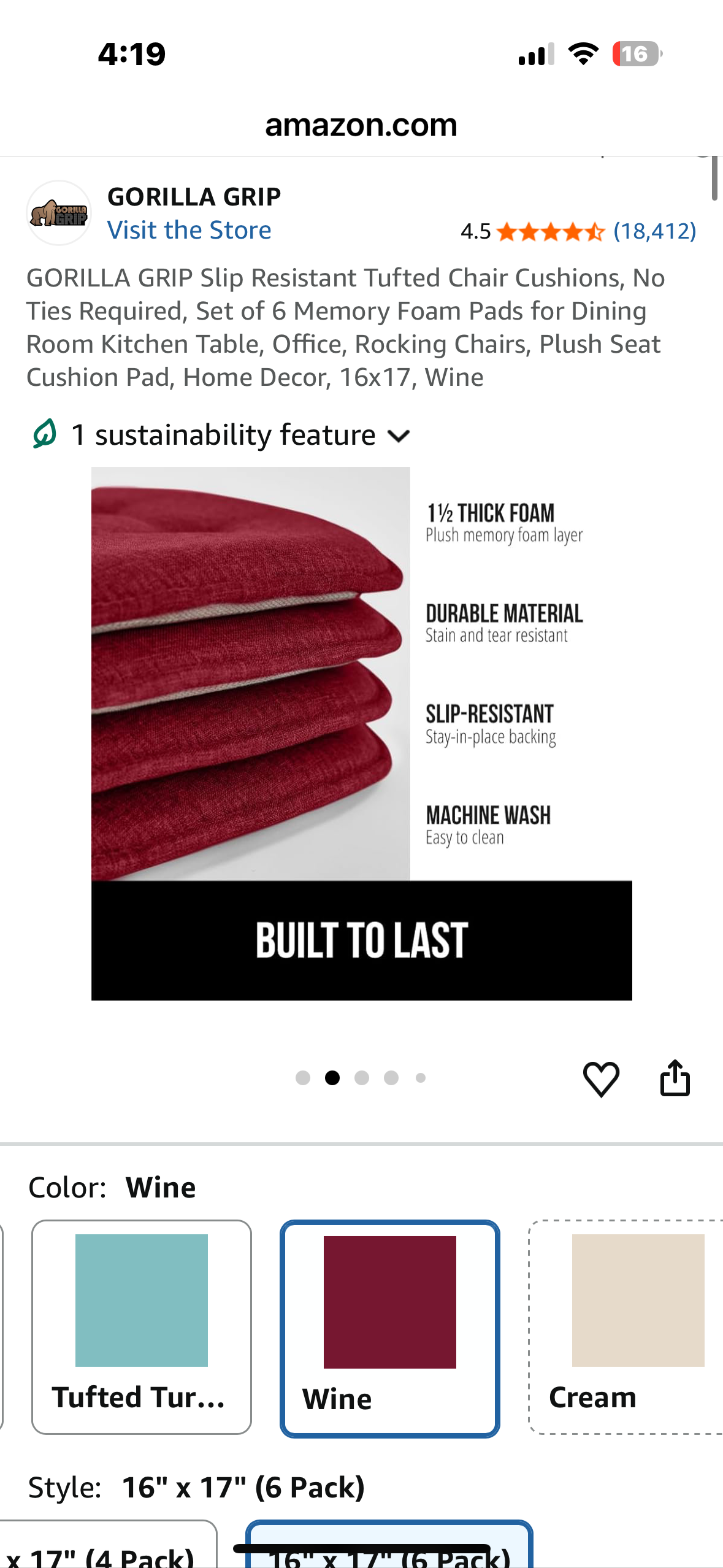The height and width of the screenshot is (1568, 723).
Task: Tap the share icon
Action: click(x=675, y=1078)
